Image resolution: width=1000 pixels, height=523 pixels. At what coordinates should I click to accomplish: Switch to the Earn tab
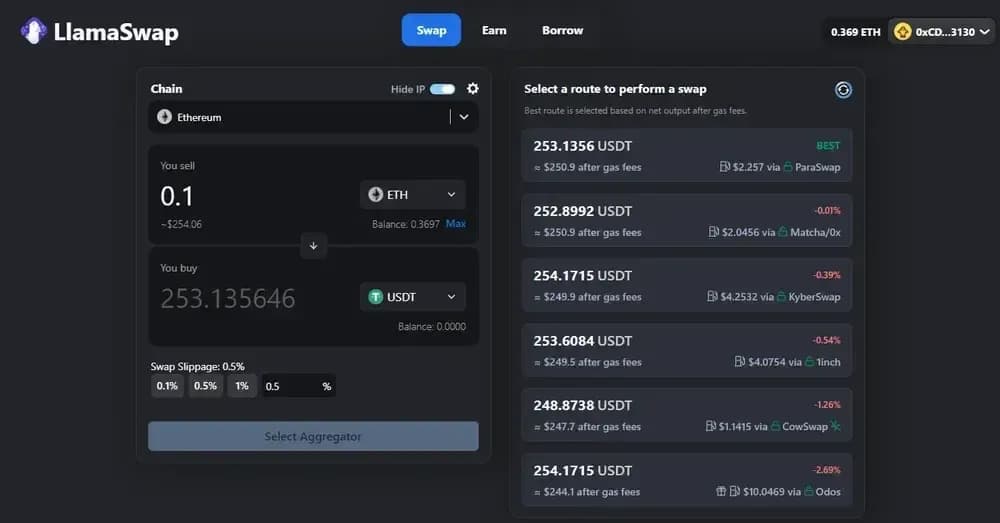point(494,30)
